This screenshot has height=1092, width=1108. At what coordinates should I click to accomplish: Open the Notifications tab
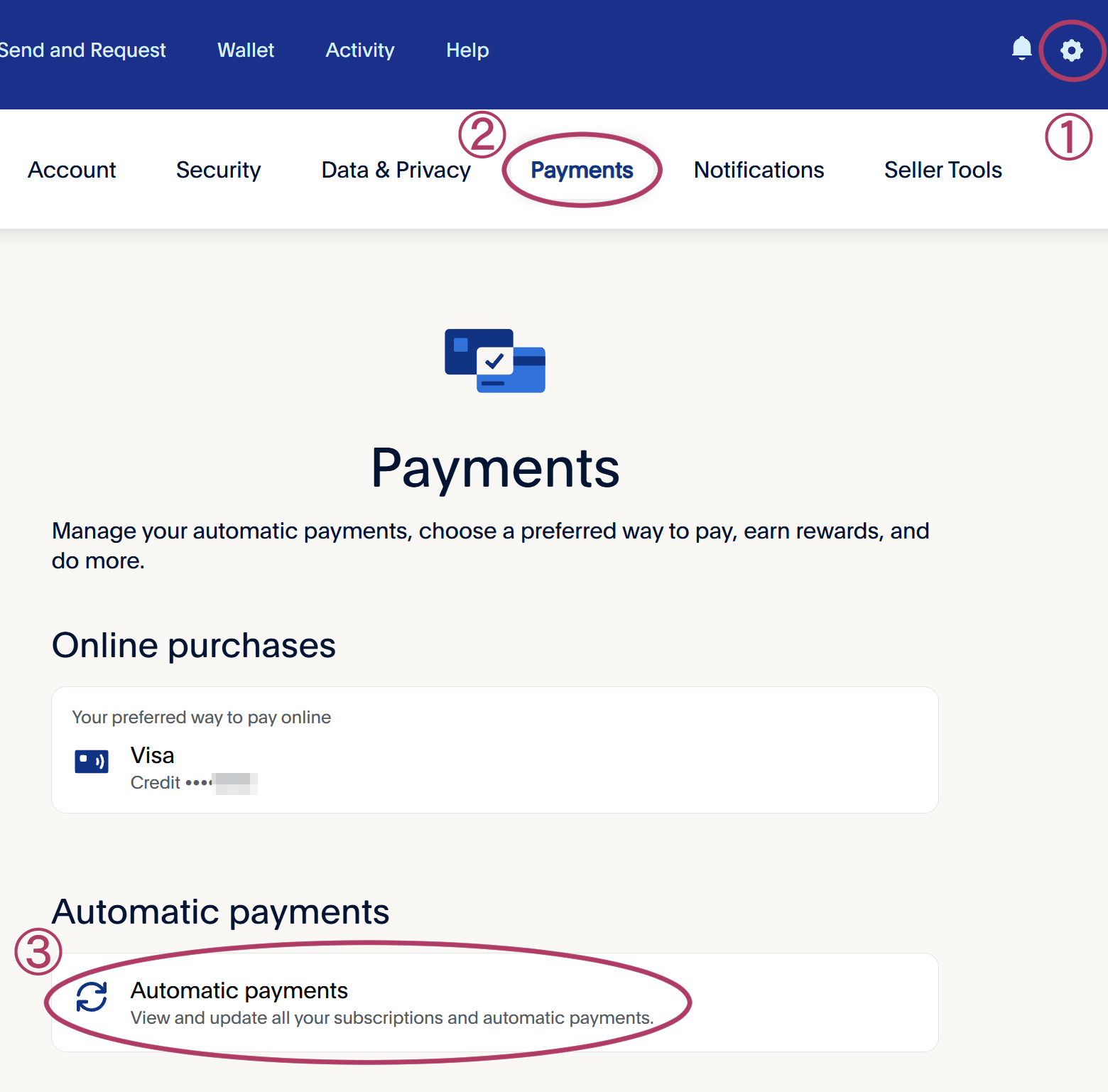point(759,169)
